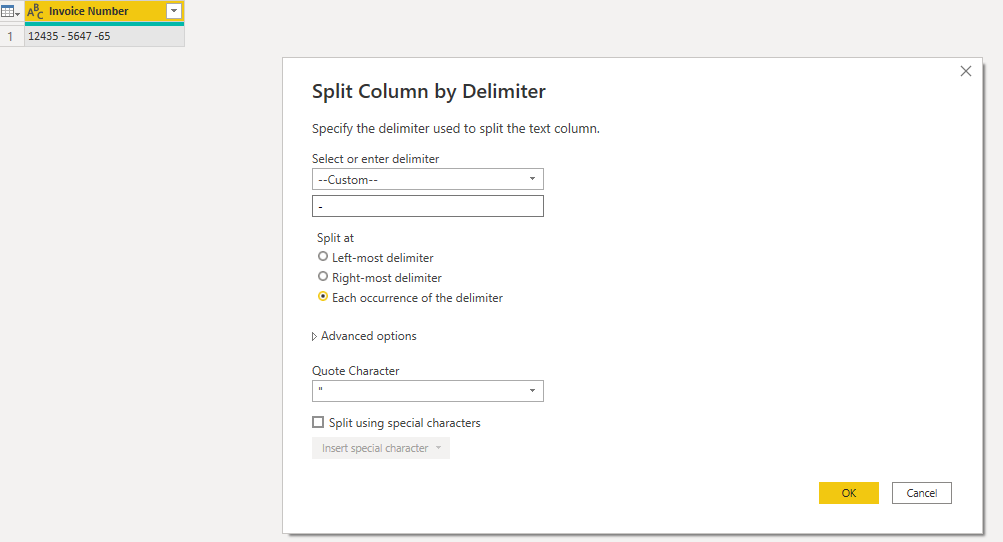The width and height of the screenshot is (1003, 542).
Task: Open the Invoice Number column filter dropdown
Action: (174, 11)
